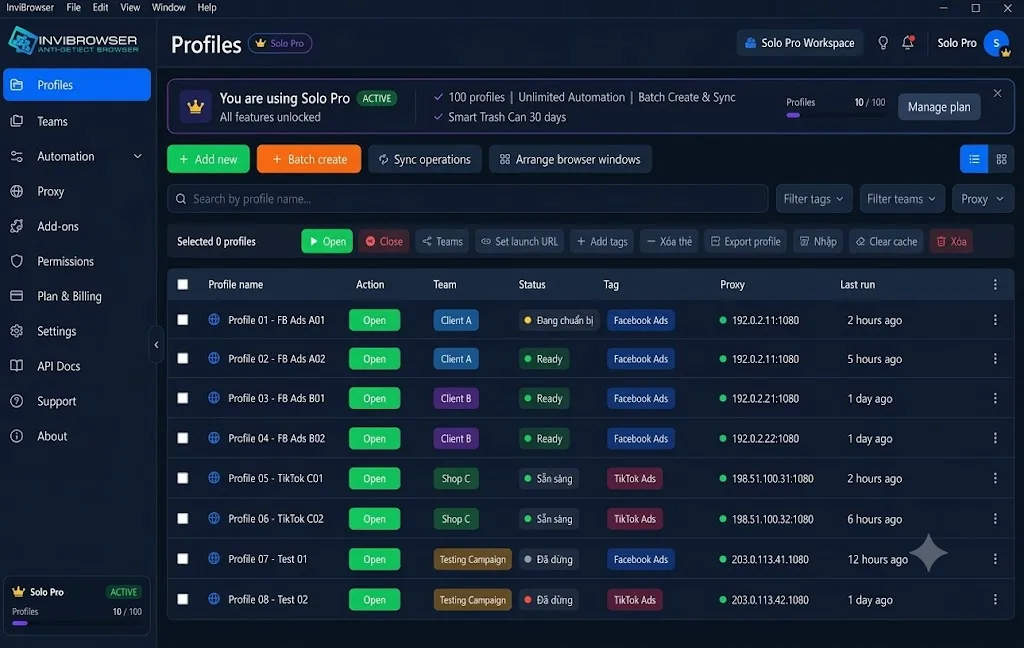This screenshot has height=648, width=1024.
Task: Open the Filter tags dropdown
Action: (814, 199)
